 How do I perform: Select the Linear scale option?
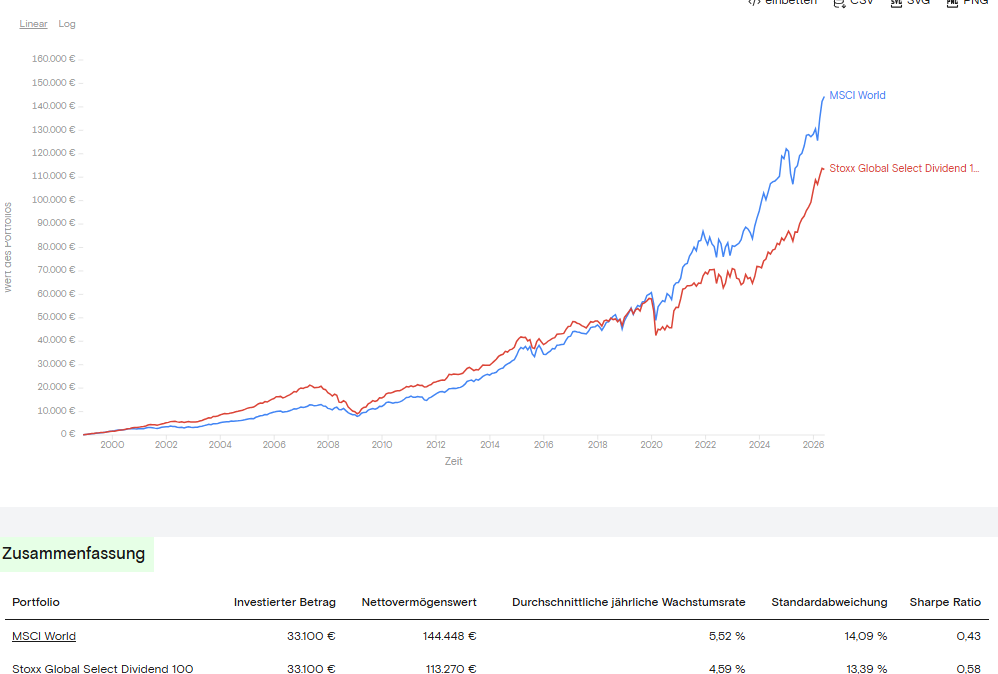(x=33, y=24)
